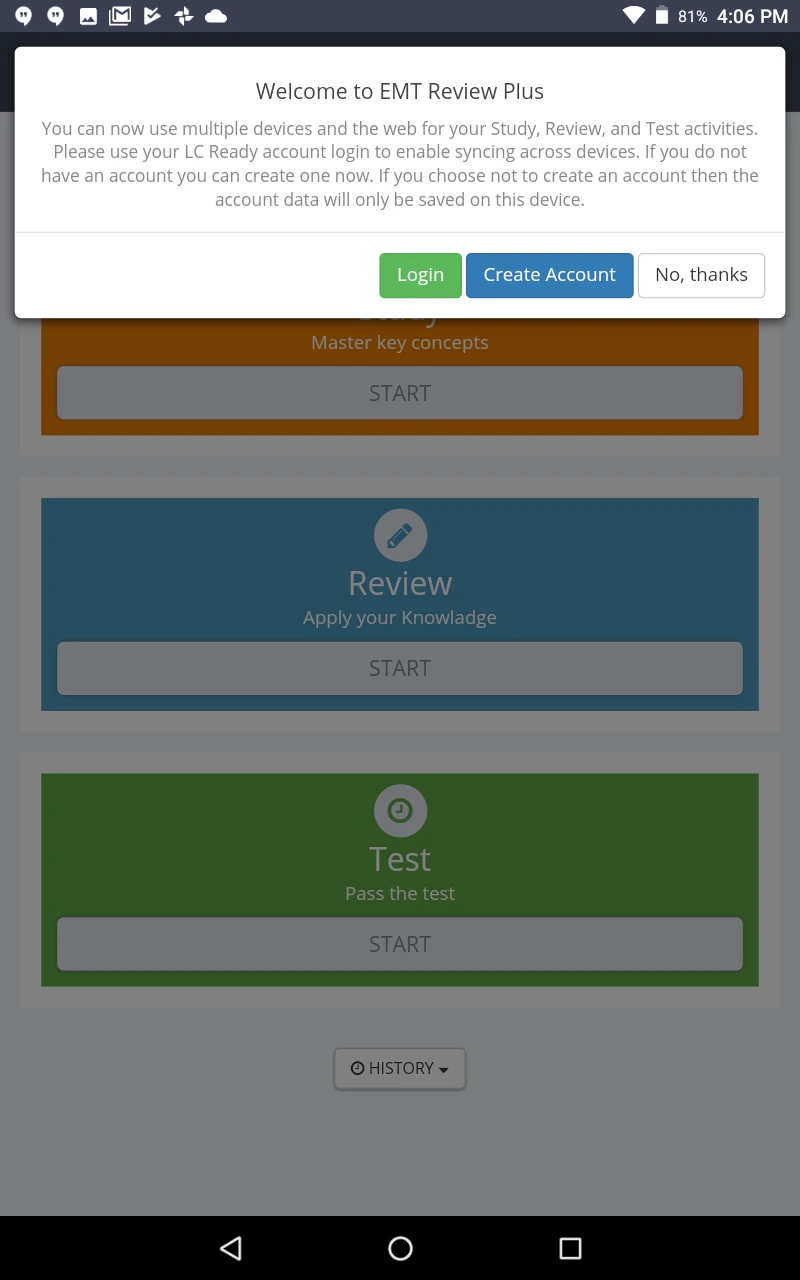This screenshot has width=800, height=1280.
Task: Open recent apps with the square button
Action: [570, 1248]
